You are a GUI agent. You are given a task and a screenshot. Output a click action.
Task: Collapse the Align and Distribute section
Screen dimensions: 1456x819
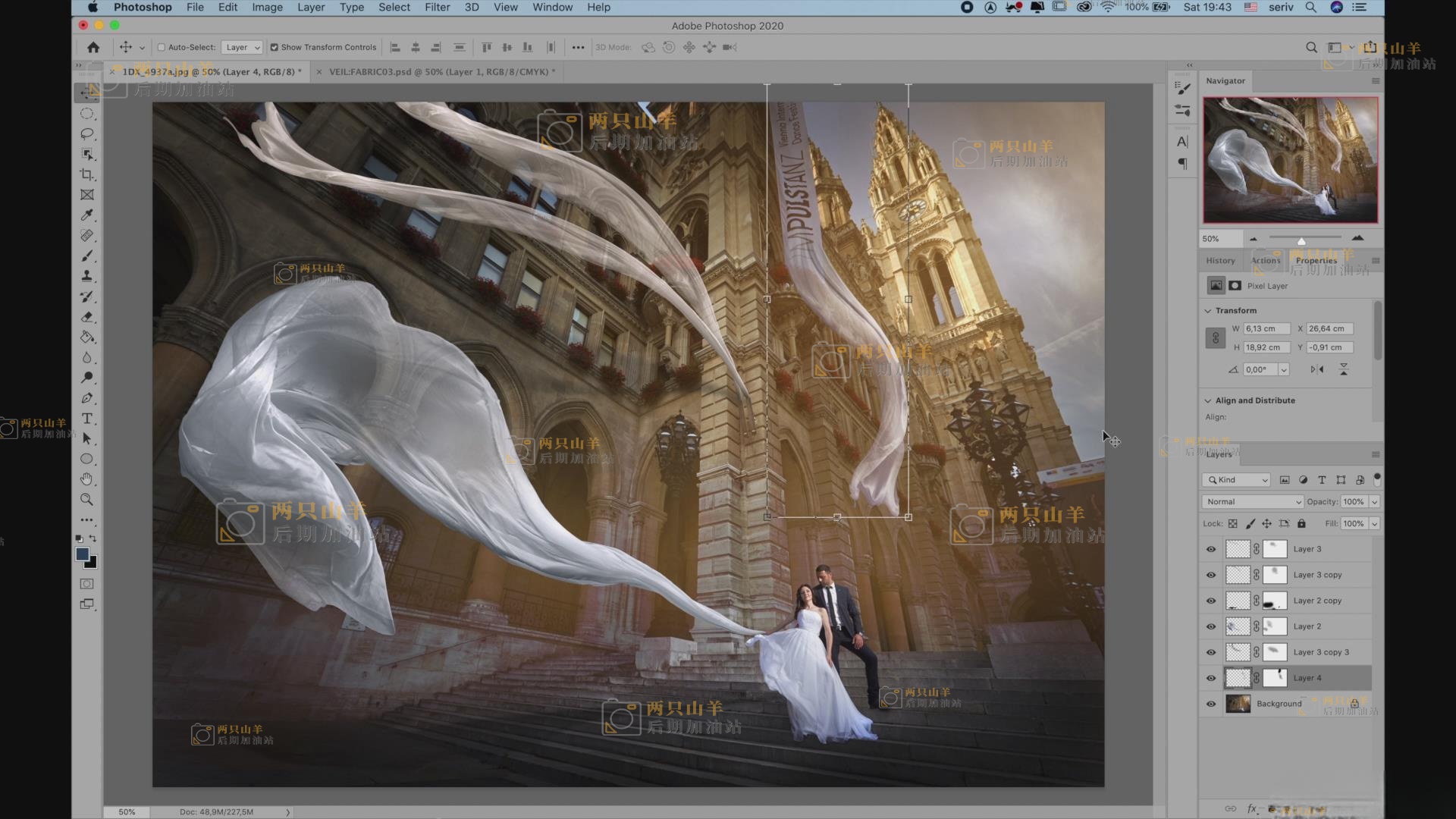[1208, 400]
